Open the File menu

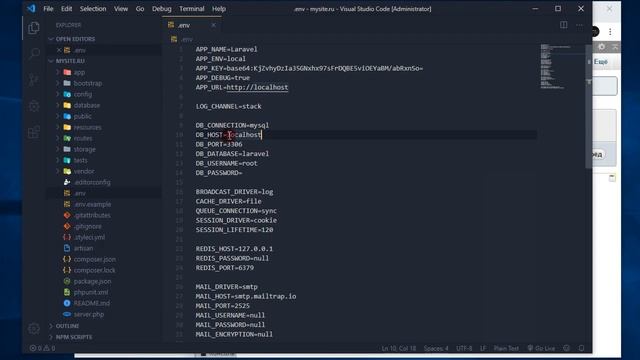pyautogui.click(x=48, y=9)
